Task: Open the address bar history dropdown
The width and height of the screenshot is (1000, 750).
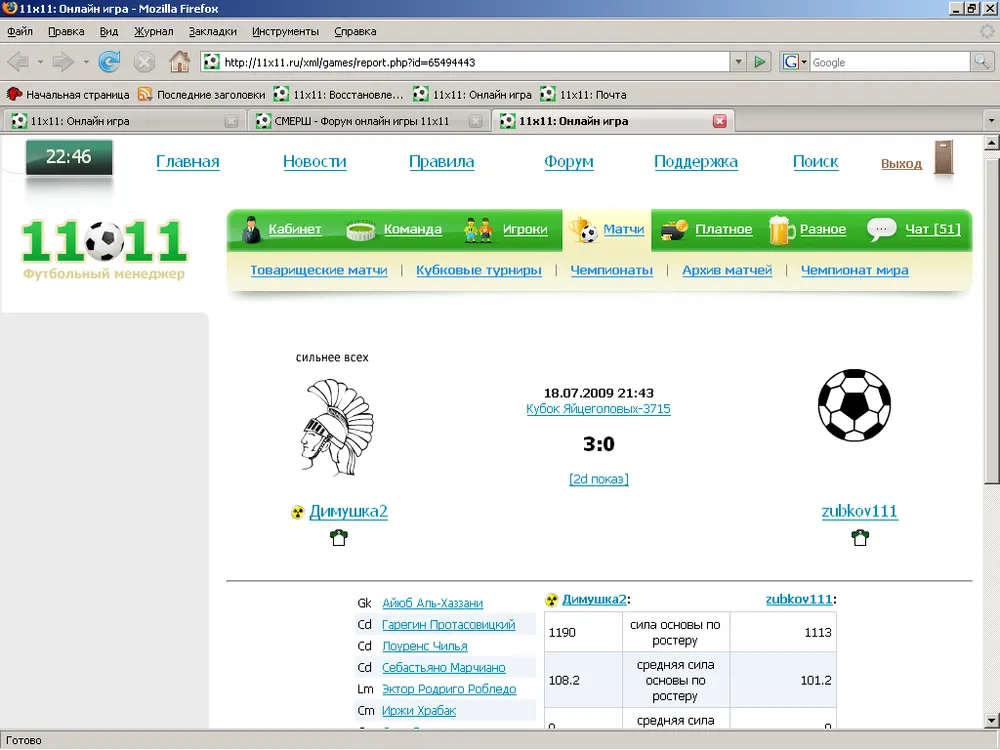Action: point(739,62)
